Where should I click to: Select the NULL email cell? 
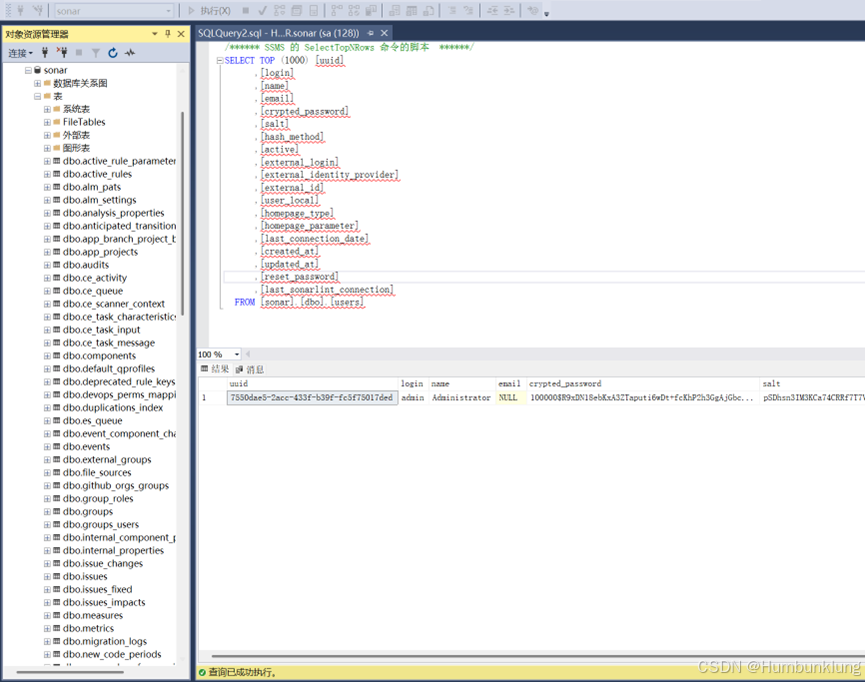511,397
